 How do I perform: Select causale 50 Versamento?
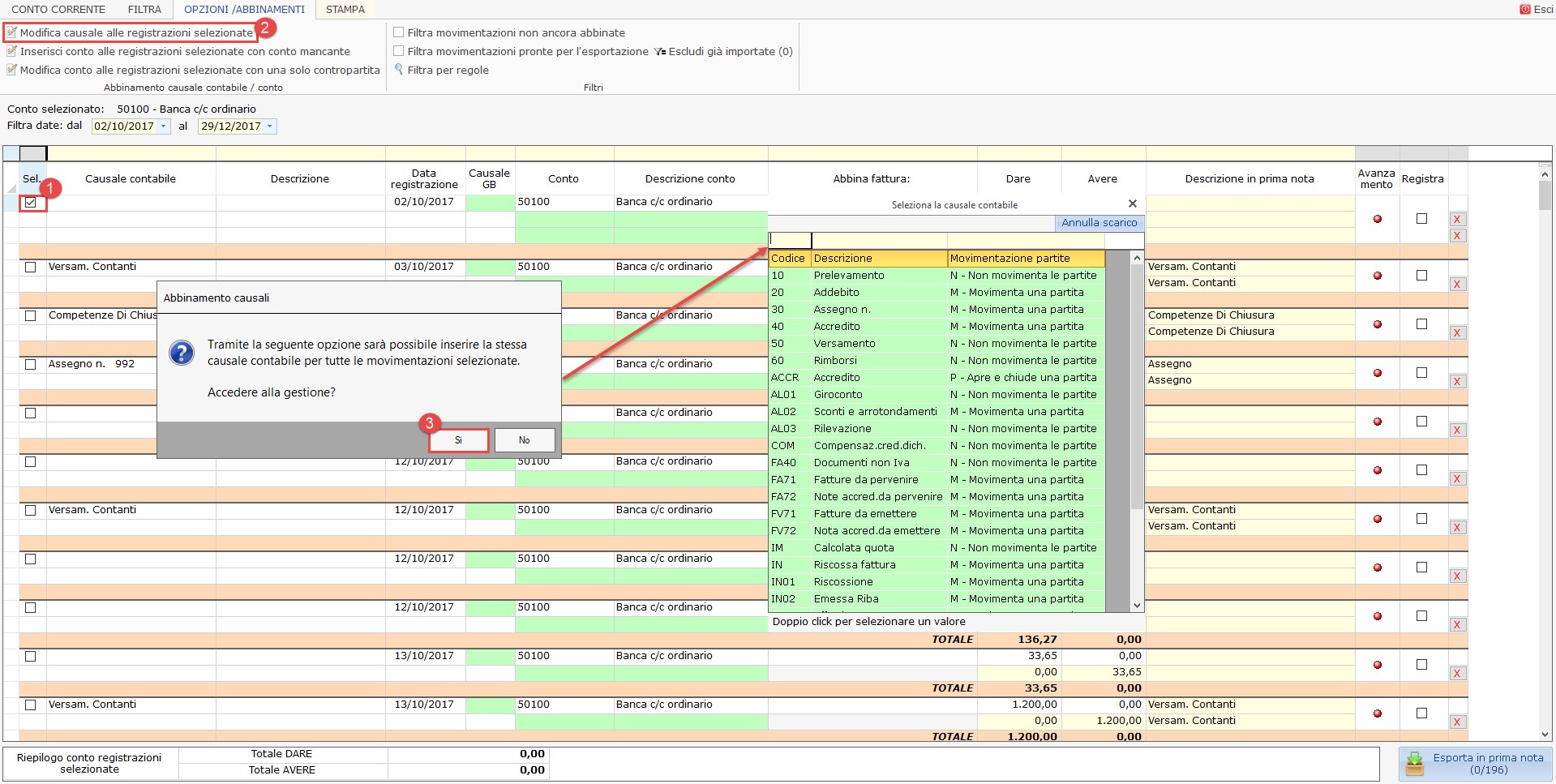click(x=937, y=343)
